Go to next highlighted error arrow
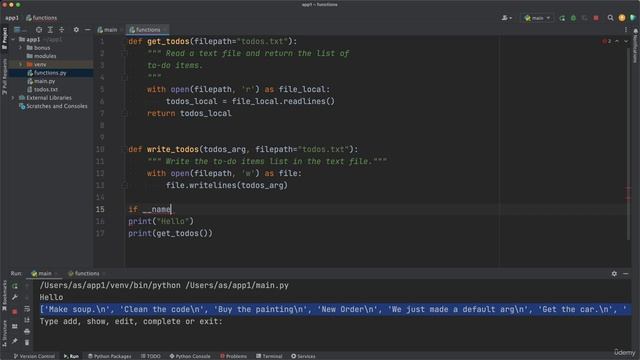Screen dimensions: 640x360 tap(626, 41)
